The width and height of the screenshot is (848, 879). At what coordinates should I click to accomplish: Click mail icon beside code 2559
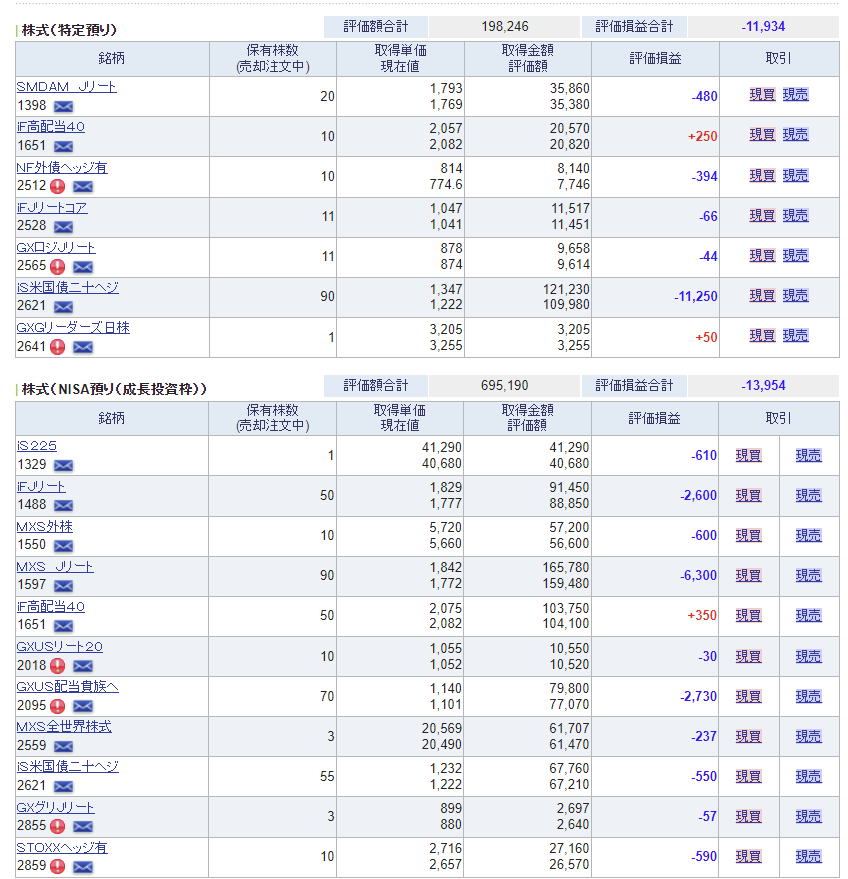[63, 746]
